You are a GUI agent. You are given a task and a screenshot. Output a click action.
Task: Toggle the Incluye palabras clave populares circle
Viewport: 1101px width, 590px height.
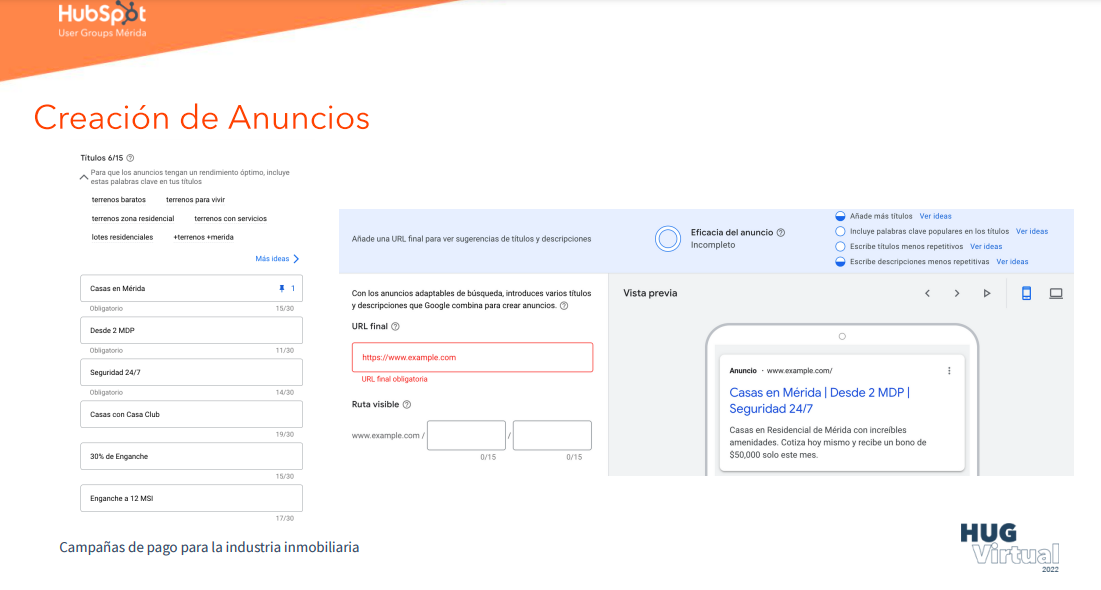tap(841, 231)
